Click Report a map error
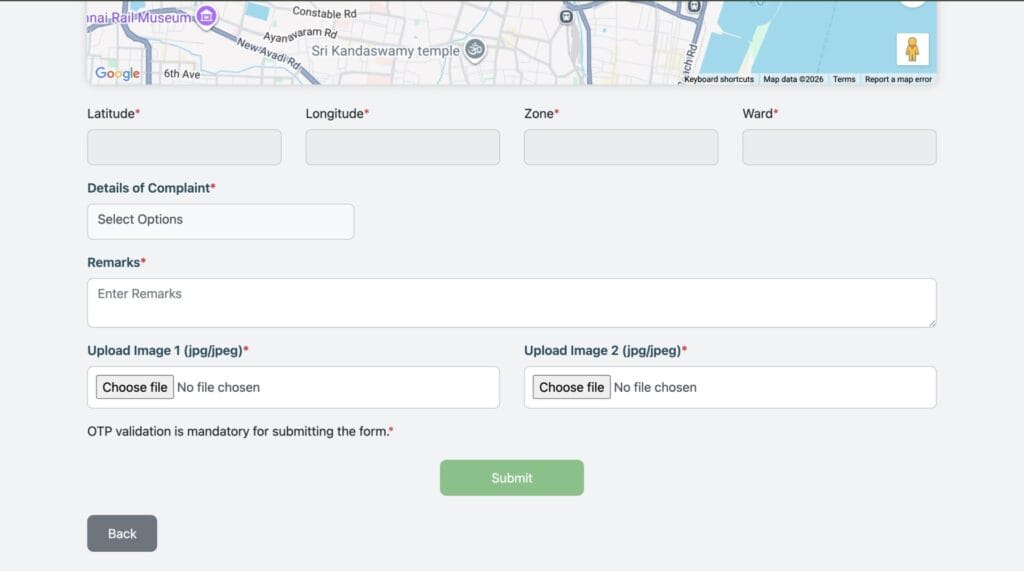1024x571 pixels. click(x=898, y=79)
